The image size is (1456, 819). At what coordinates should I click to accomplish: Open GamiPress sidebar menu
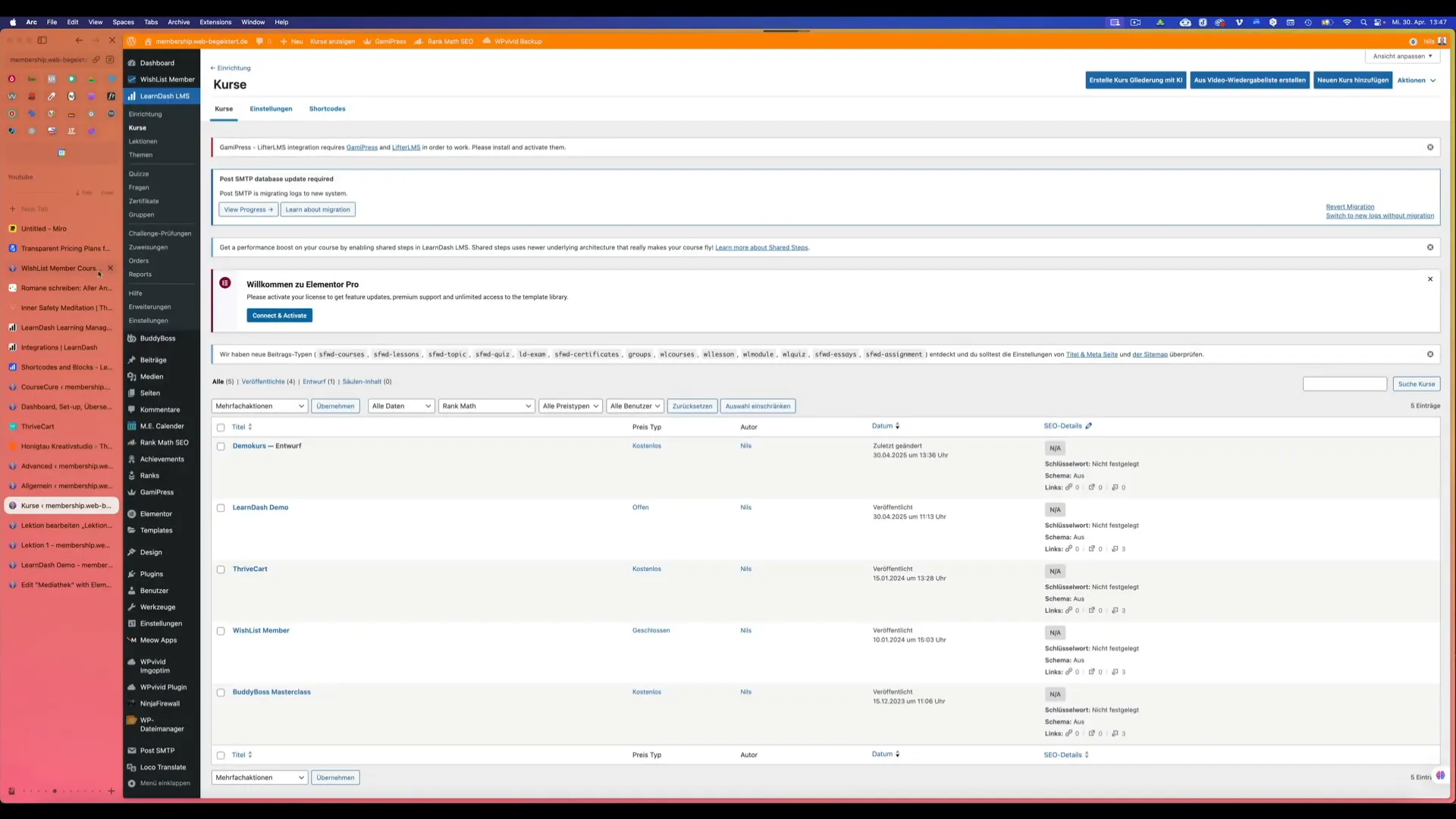pos(157,492)
